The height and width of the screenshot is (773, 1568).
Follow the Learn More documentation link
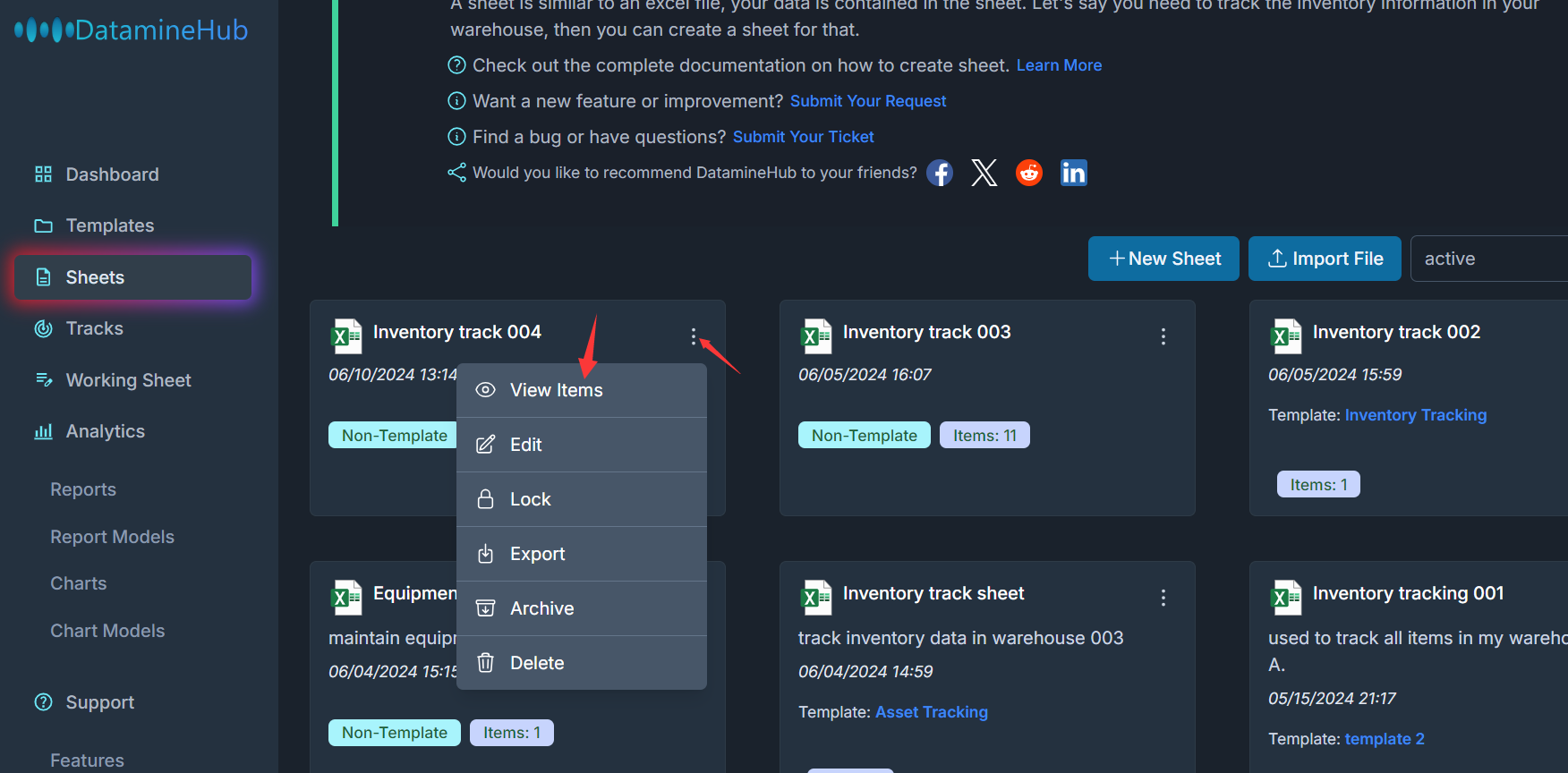1059,65
